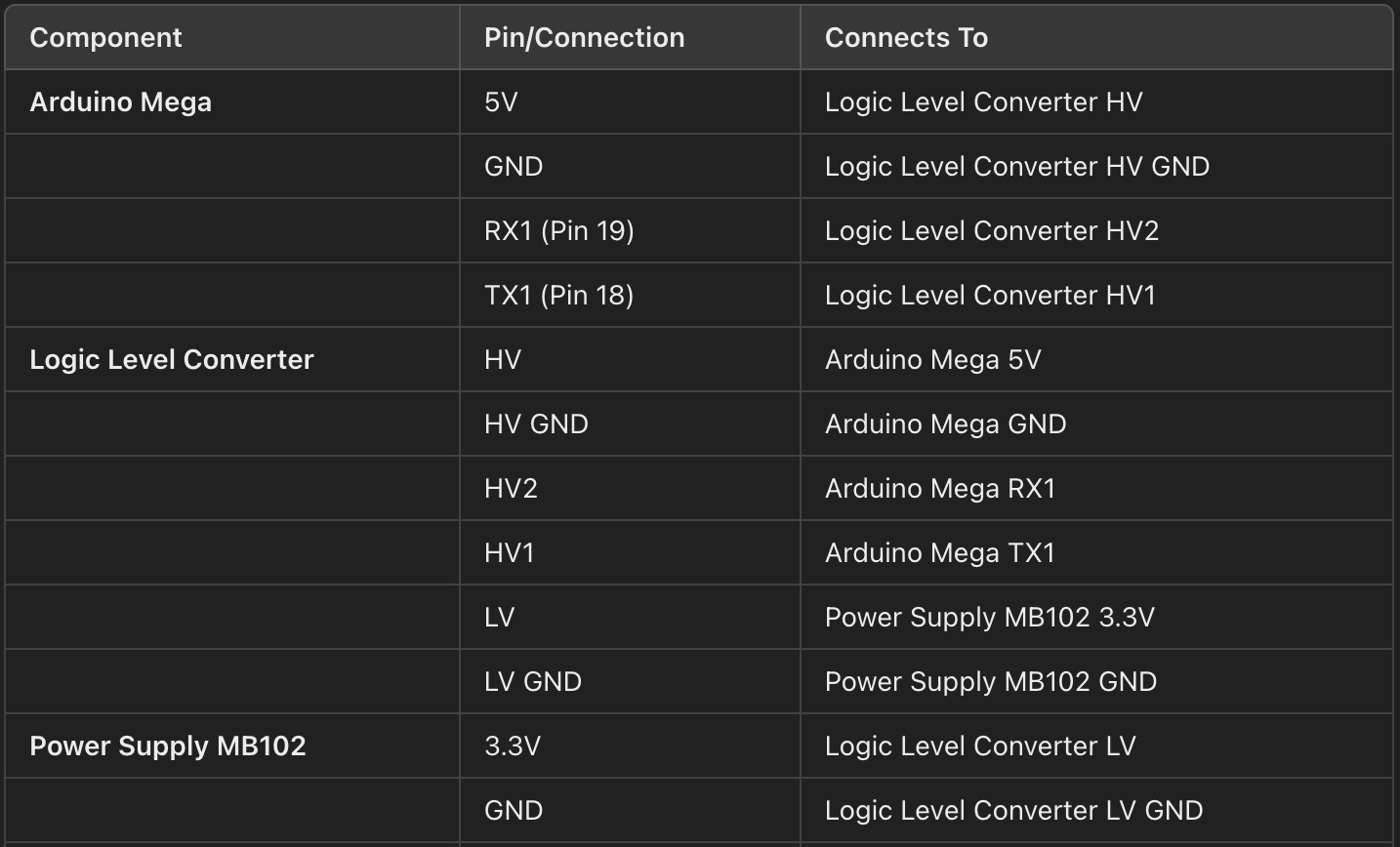Select the "RX1 (Pin 19)" cell
The height and width of the screenshot is (847, 1400).
558,231
